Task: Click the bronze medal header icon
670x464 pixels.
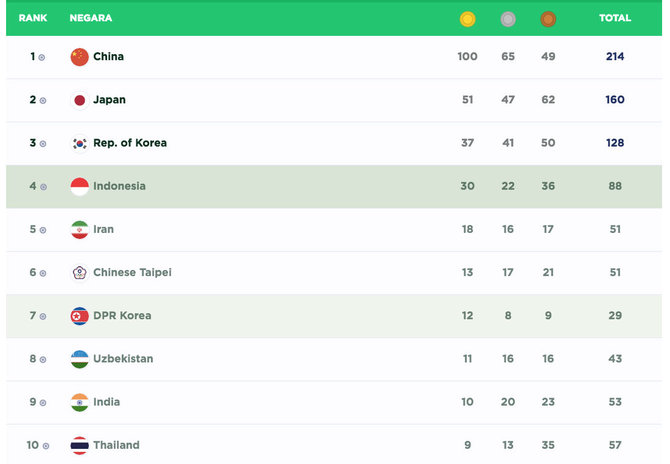Action: (x=548, y=19)
